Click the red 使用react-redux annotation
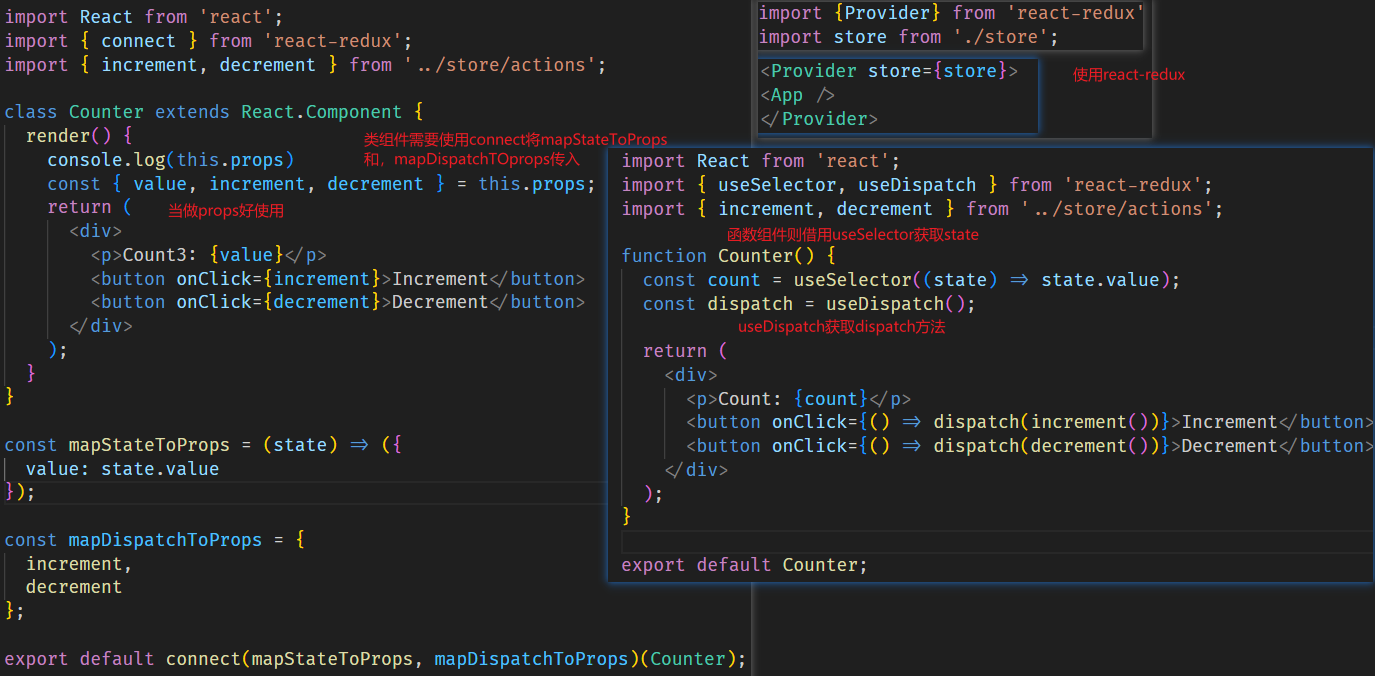1375x676 pixels. [1128, 74]
